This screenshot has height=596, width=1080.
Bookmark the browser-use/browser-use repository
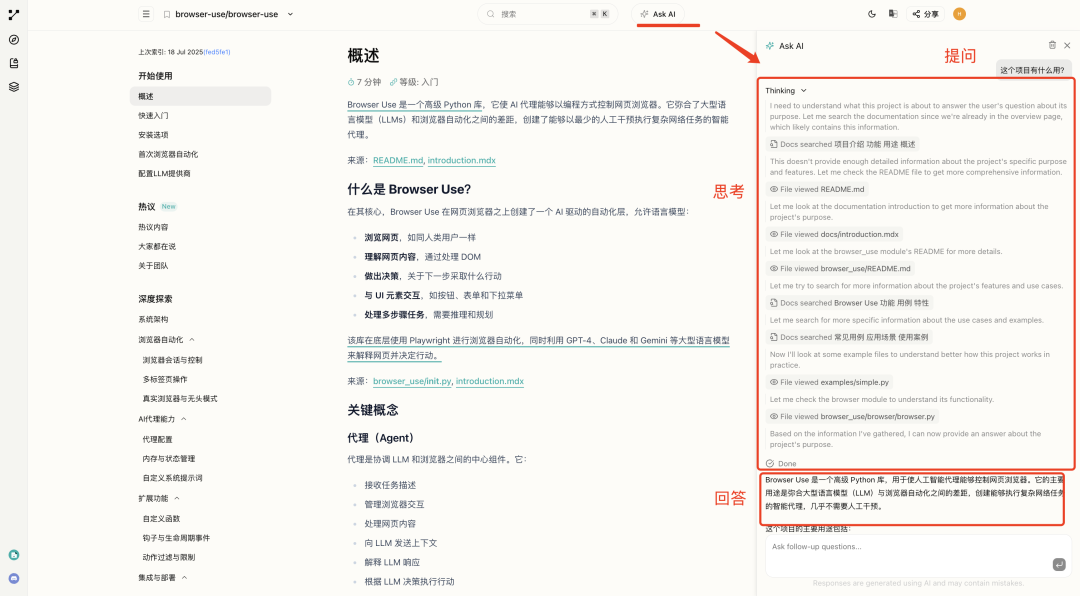(167, 14)
